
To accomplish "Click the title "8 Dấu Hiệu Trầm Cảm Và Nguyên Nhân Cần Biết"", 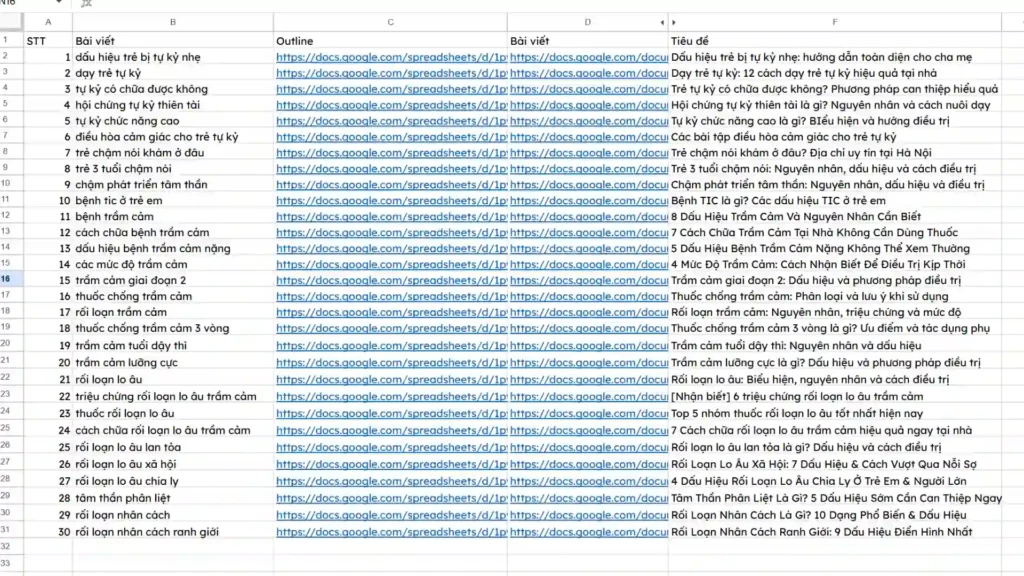I will click(796, 217).
